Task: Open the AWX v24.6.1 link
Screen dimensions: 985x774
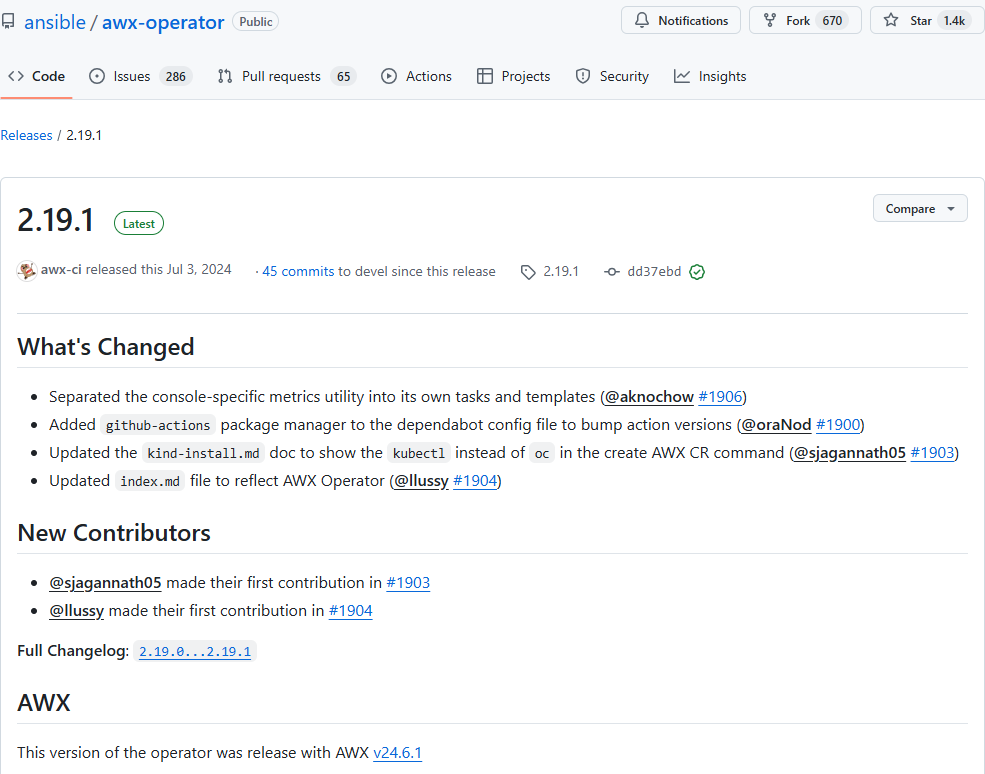Action: click(x=398, y=753)
